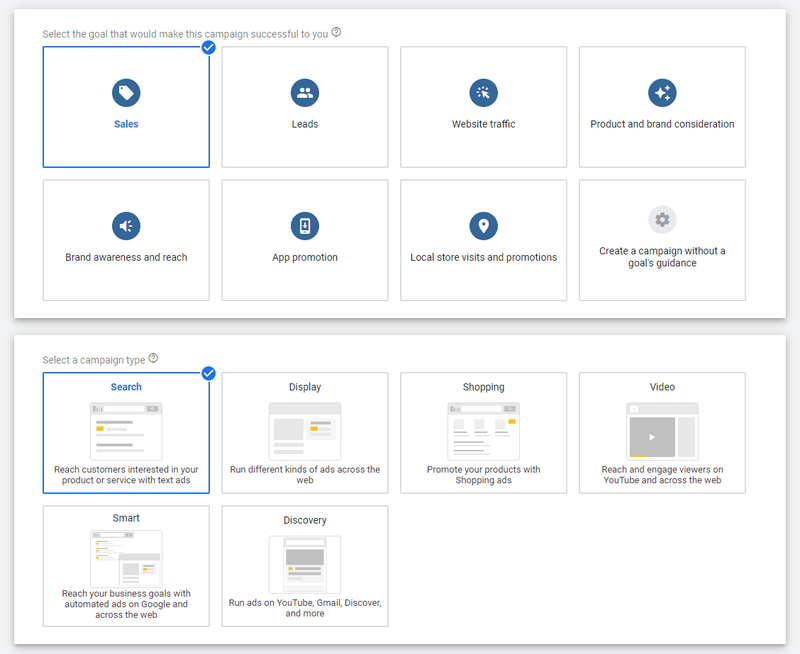
Task: Select Create a campaign without a goal's guidance text
Action: click(662, 257)
